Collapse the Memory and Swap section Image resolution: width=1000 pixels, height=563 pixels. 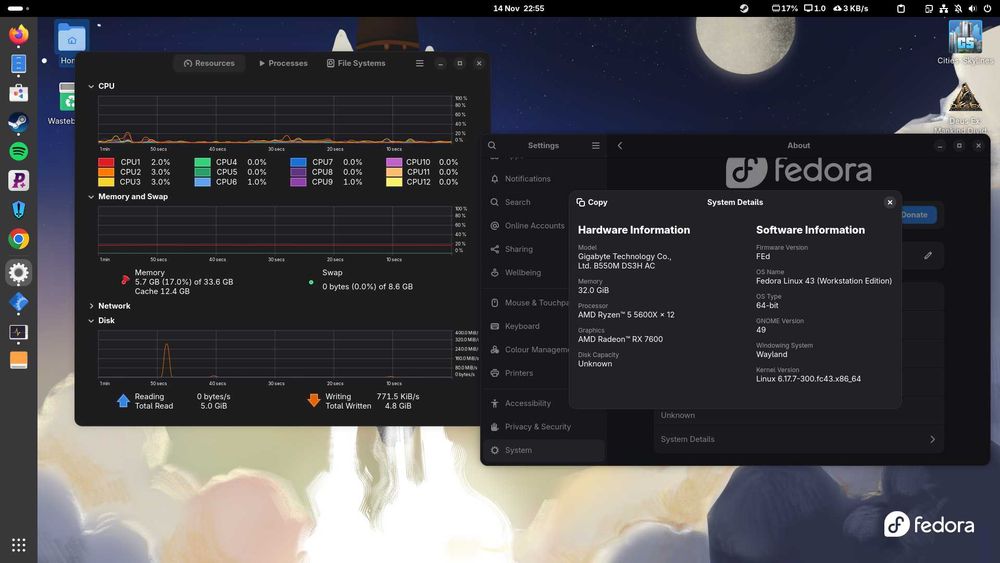[91, 197]
